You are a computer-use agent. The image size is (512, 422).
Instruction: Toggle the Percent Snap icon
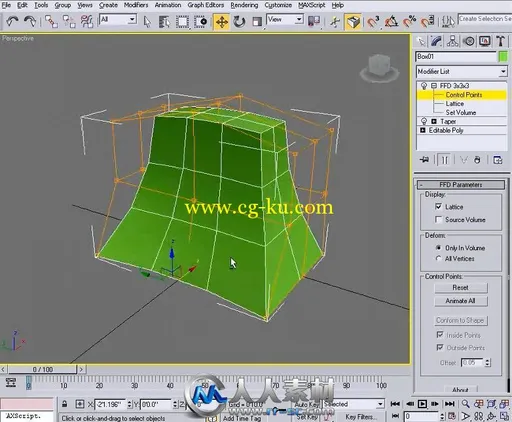click(409, 22)
